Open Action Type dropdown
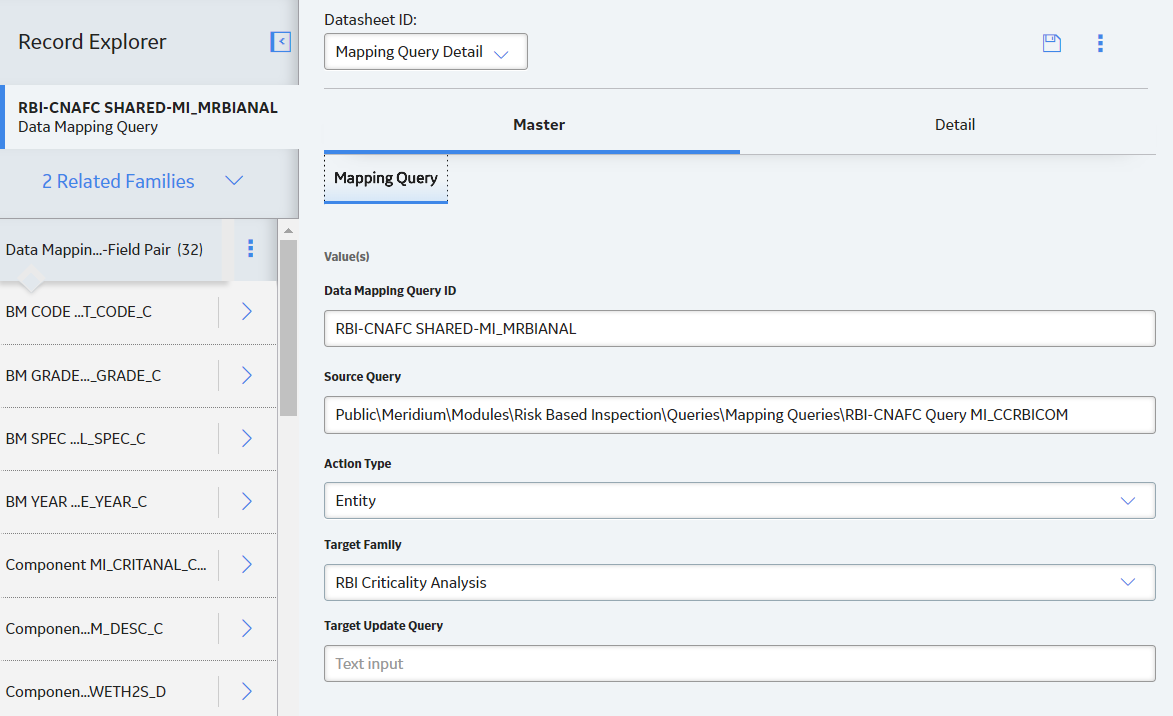The height and width of the screenshot is (716, 1173). click(739, 501)
